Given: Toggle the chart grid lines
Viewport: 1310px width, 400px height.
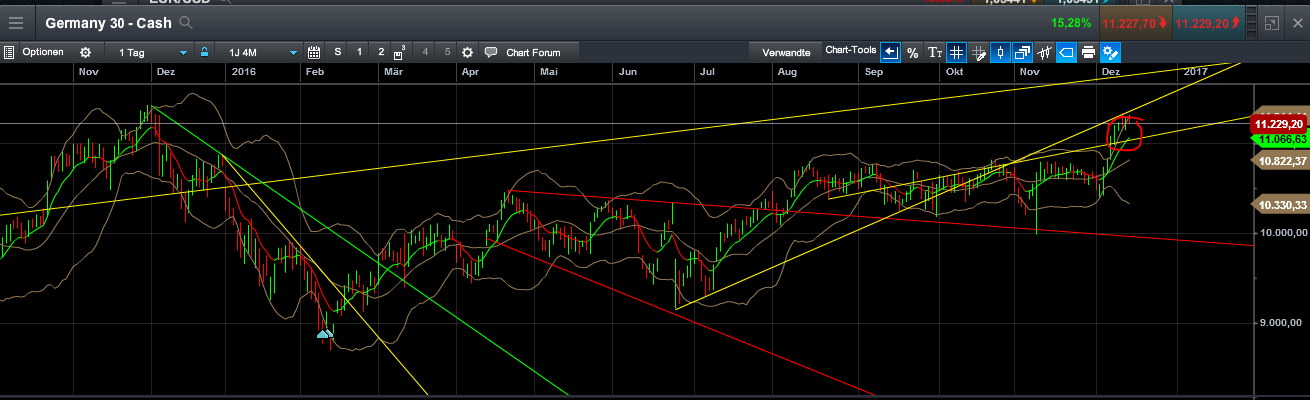Looking at the screenshot, I should tap(956, 52).
